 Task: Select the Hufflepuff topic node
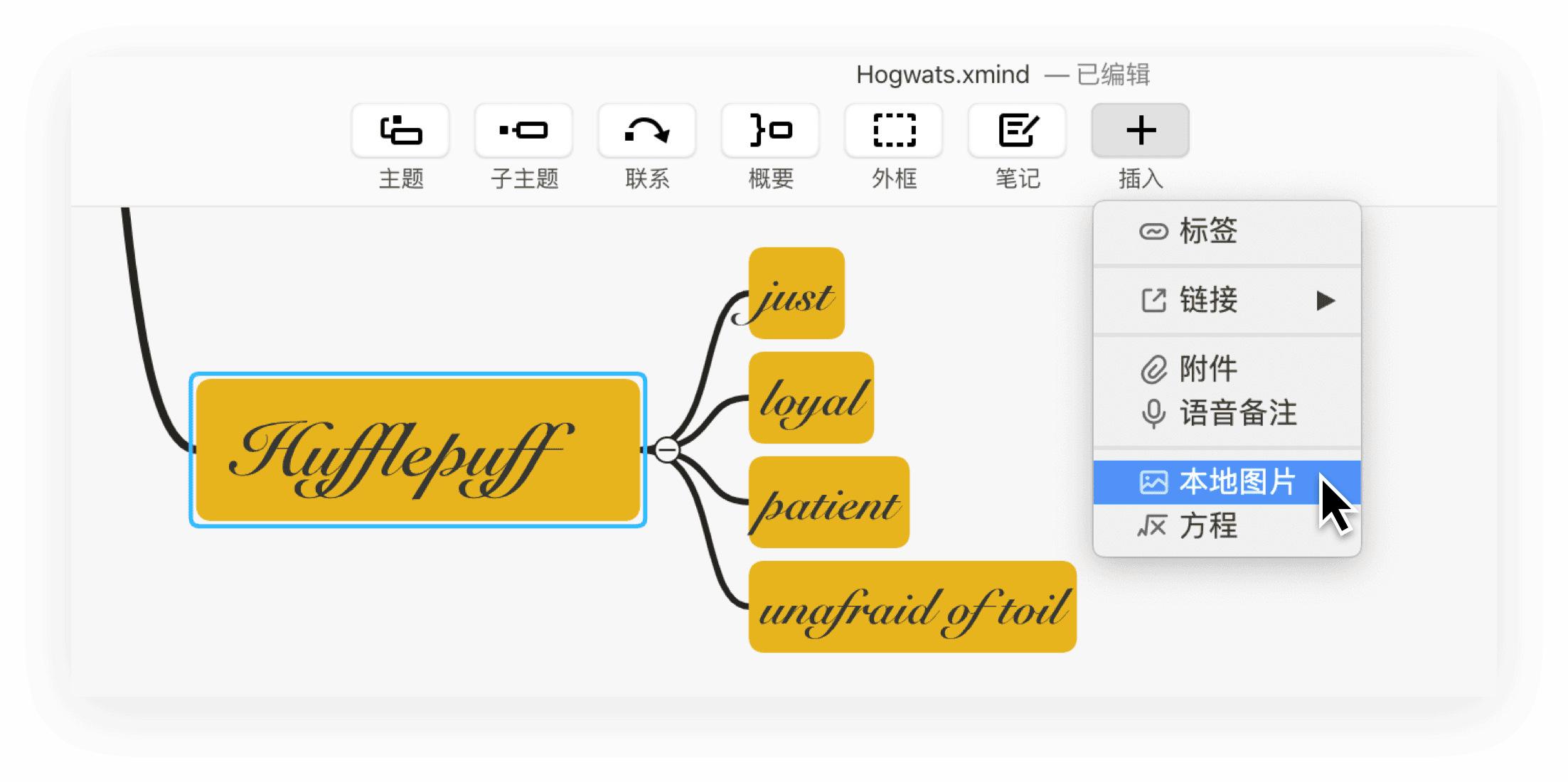pyautogui.click(x=417, y=450)
